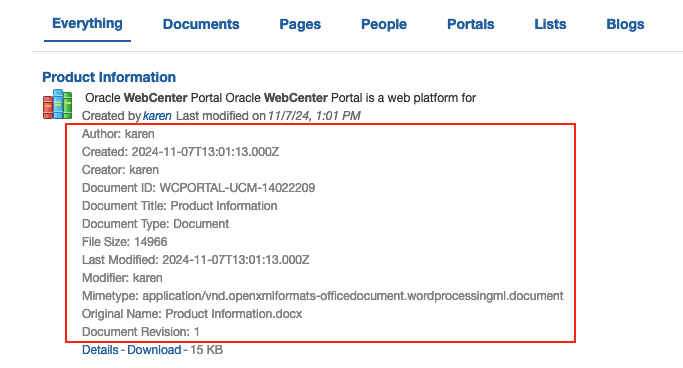Image resolution: width=683 pixels, height=368 pixels.
Task: Go to the People tab
Action: point(384,24)
